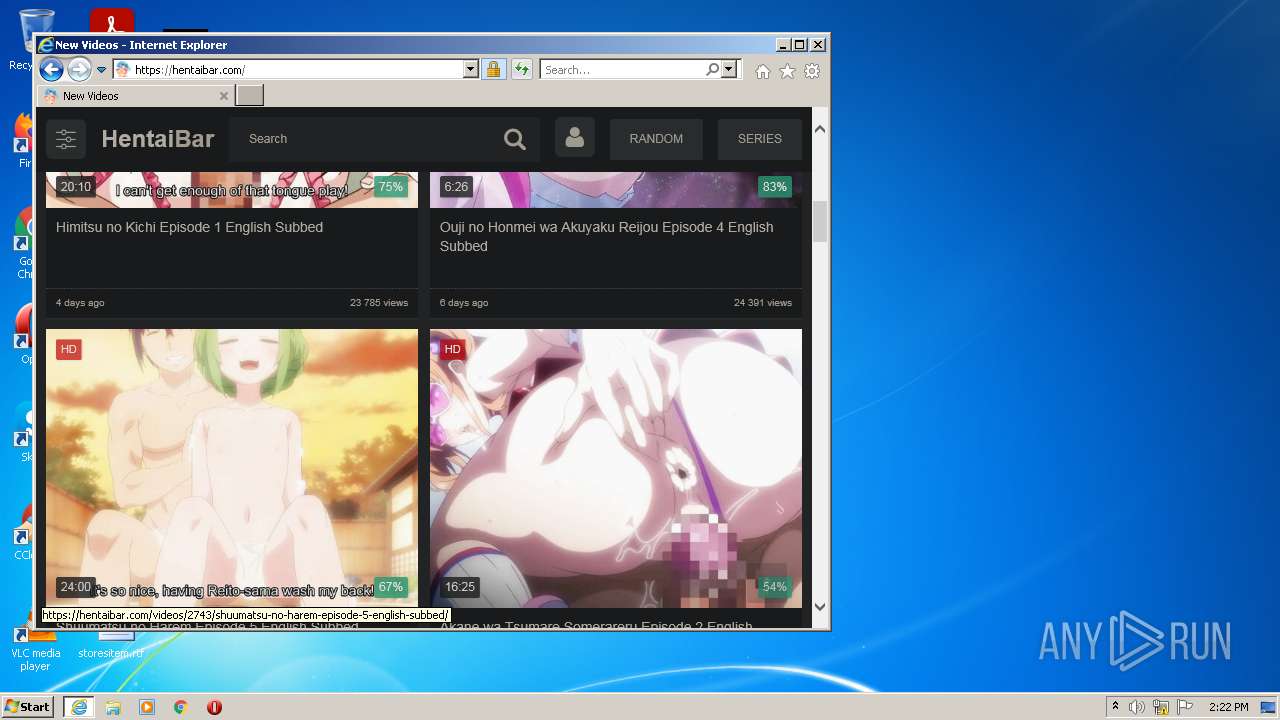Click the page scrollbar down arrow
1280x720 pixels.
(x=820, y=606)
